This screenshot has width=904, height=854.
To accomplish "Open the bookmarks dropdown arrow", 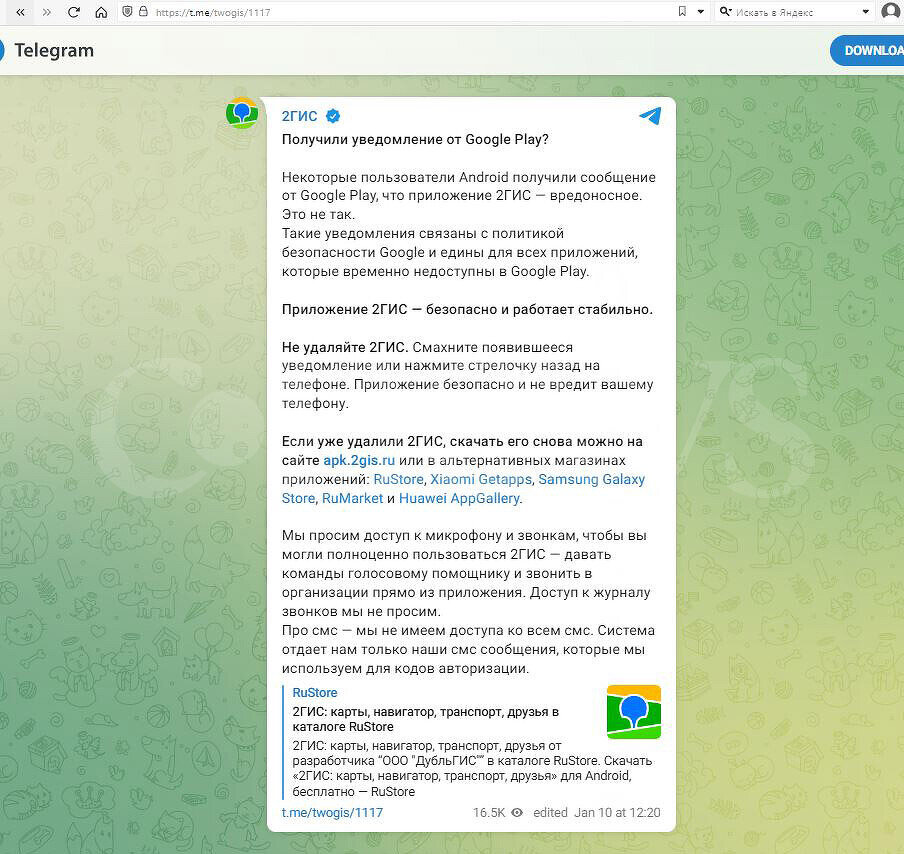I will [700, 12].
